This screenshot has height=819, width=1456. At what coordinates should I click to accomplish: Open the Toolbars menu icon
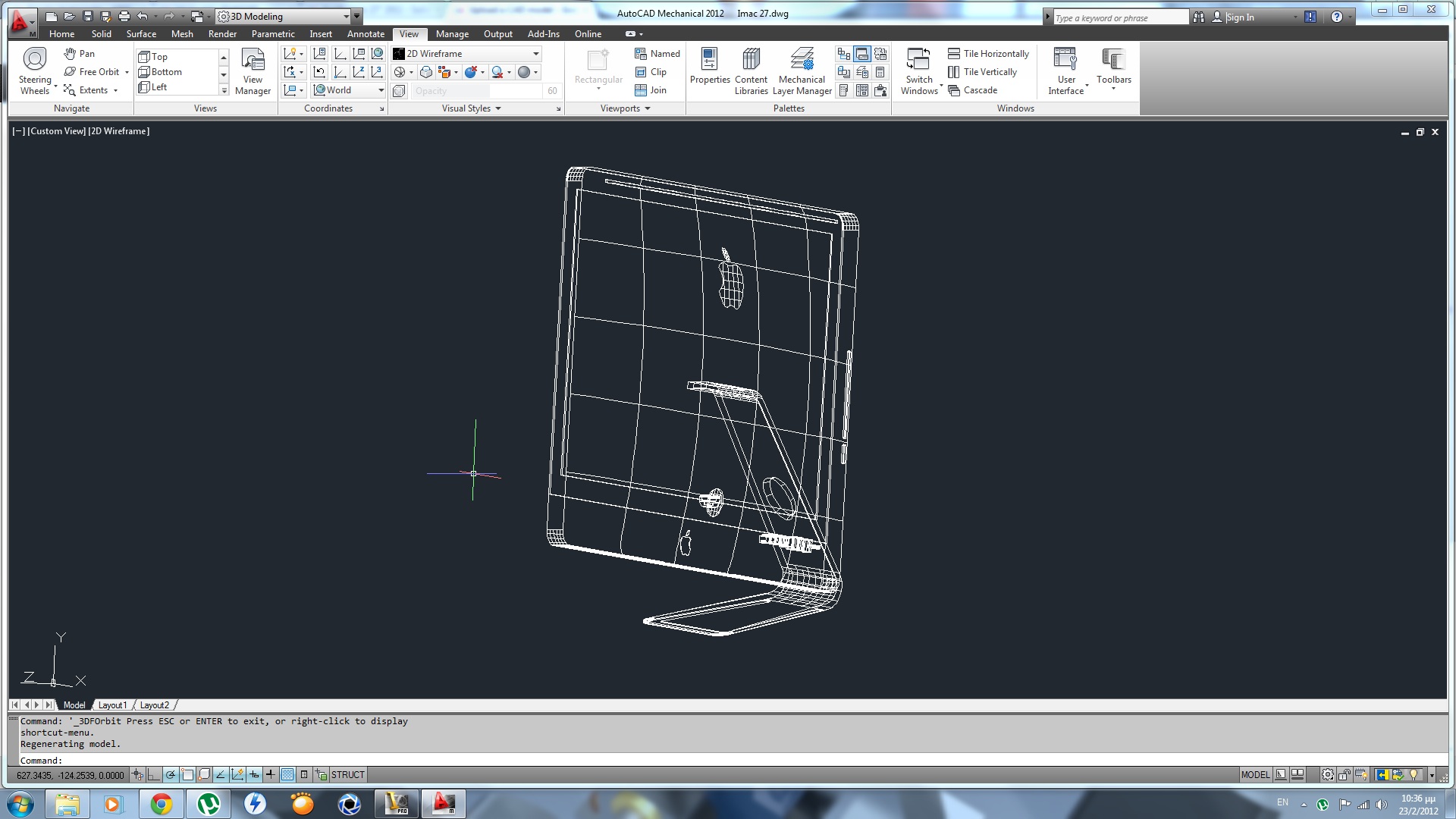pos(1112,59)
